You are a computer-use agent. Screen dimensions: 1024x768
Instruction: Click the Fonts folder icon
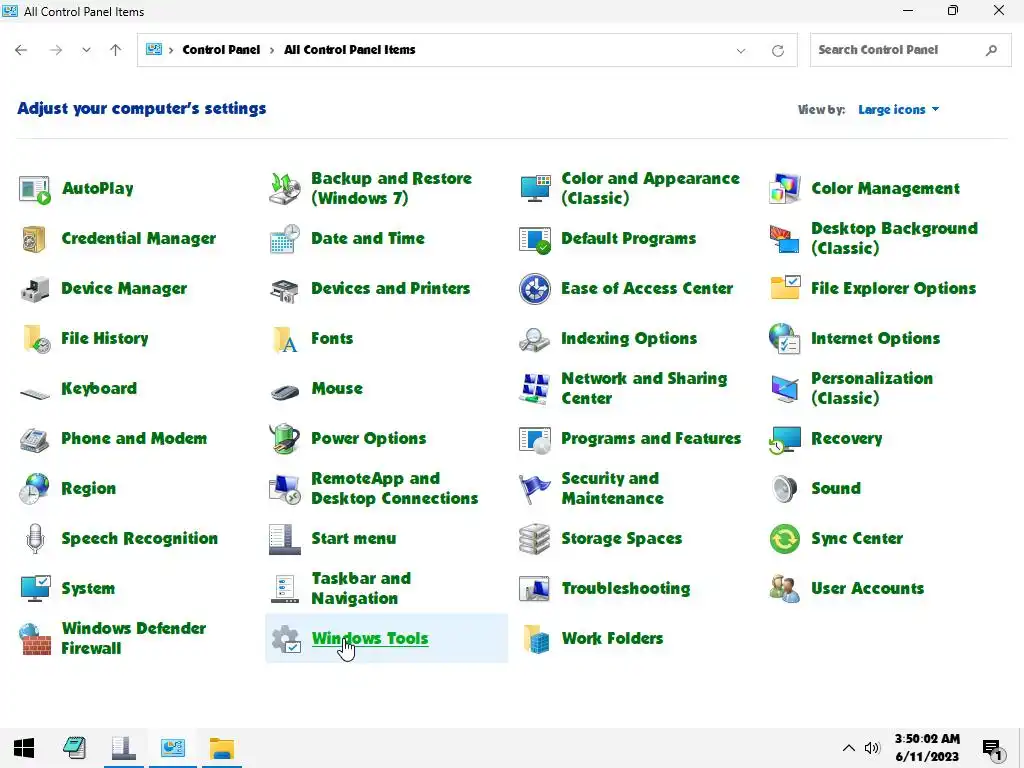(285, 339)
